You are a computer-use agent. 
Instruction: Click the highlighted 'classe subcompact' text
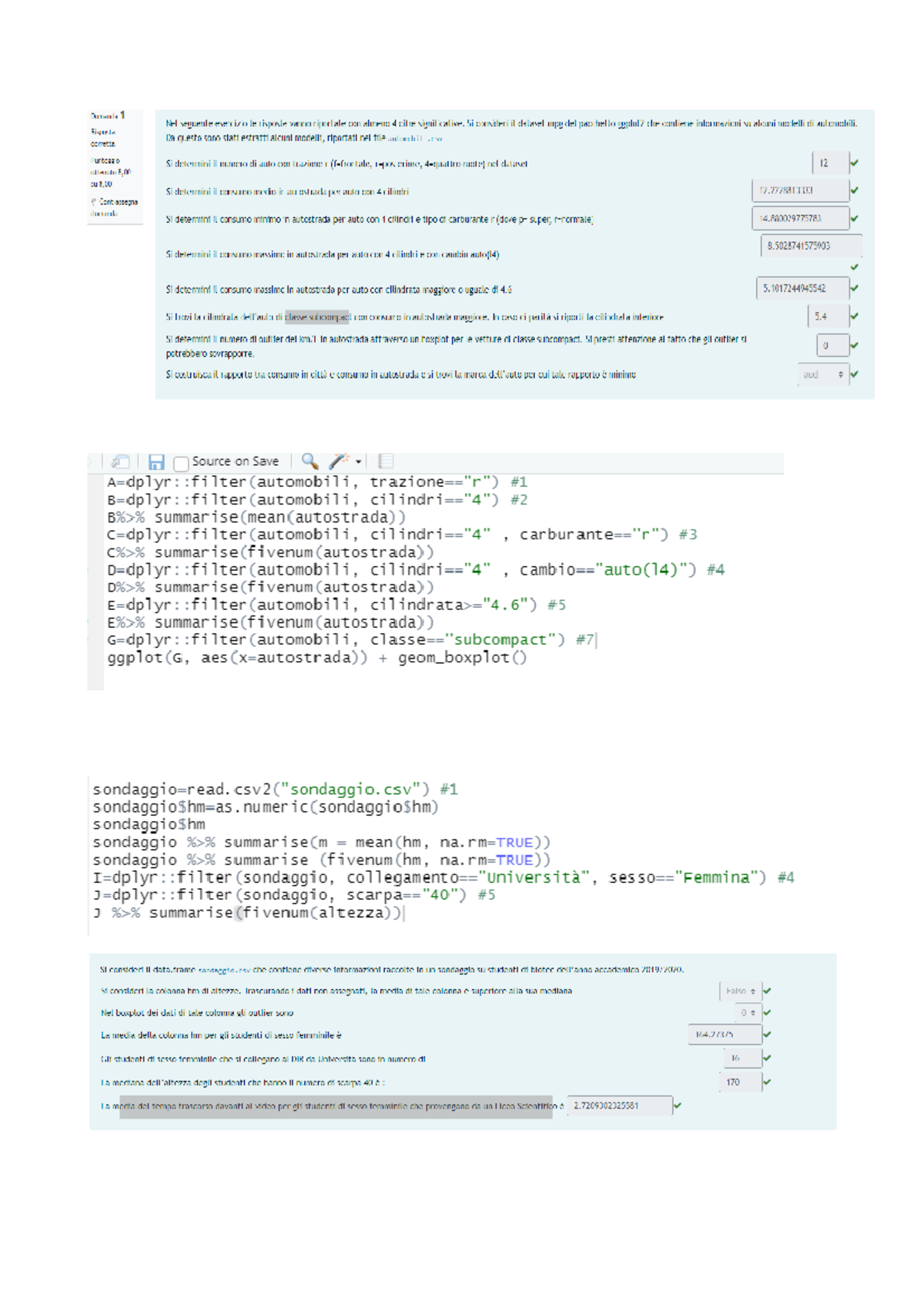click(x=317, y=317)
